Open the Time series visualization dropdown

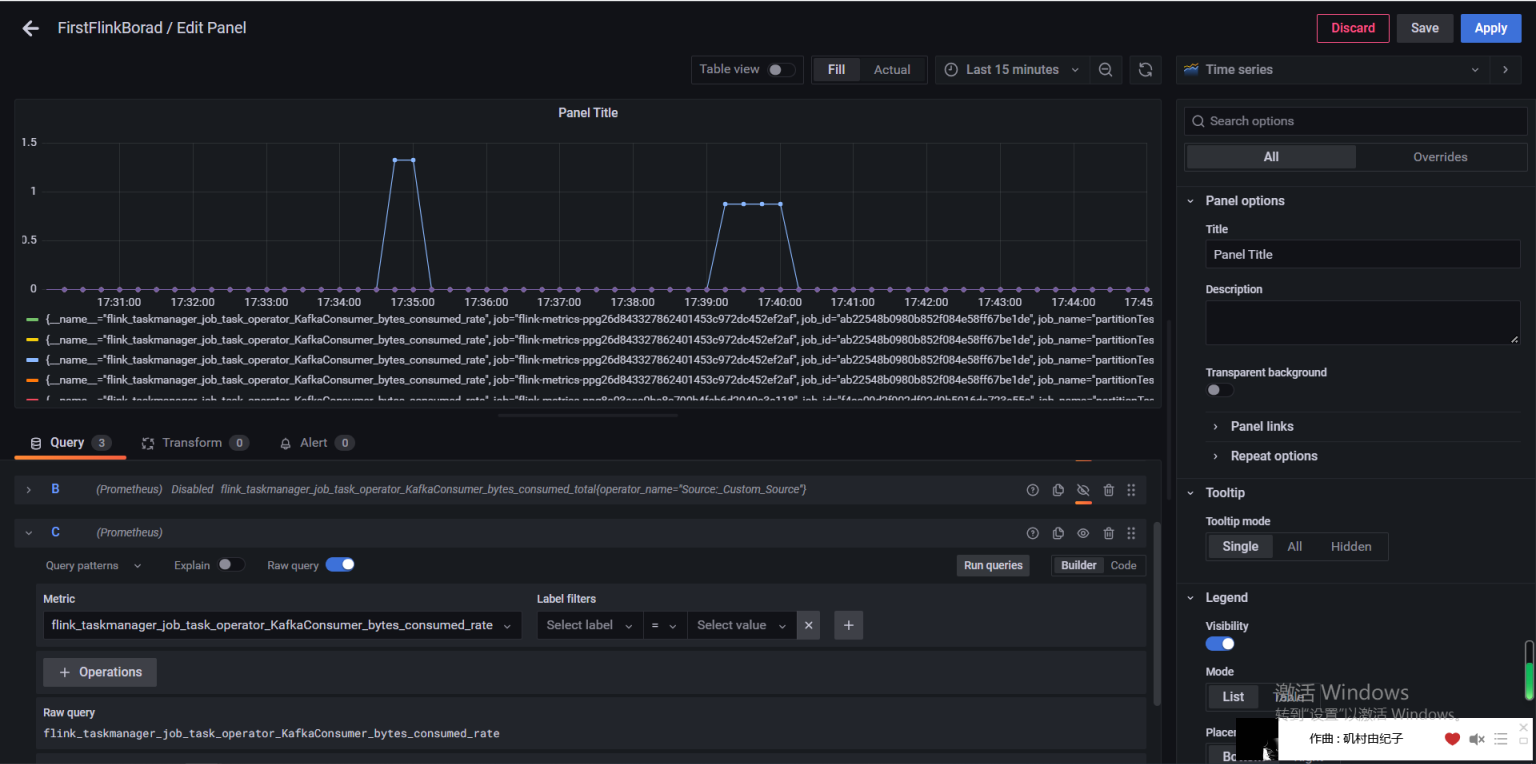1332,70
